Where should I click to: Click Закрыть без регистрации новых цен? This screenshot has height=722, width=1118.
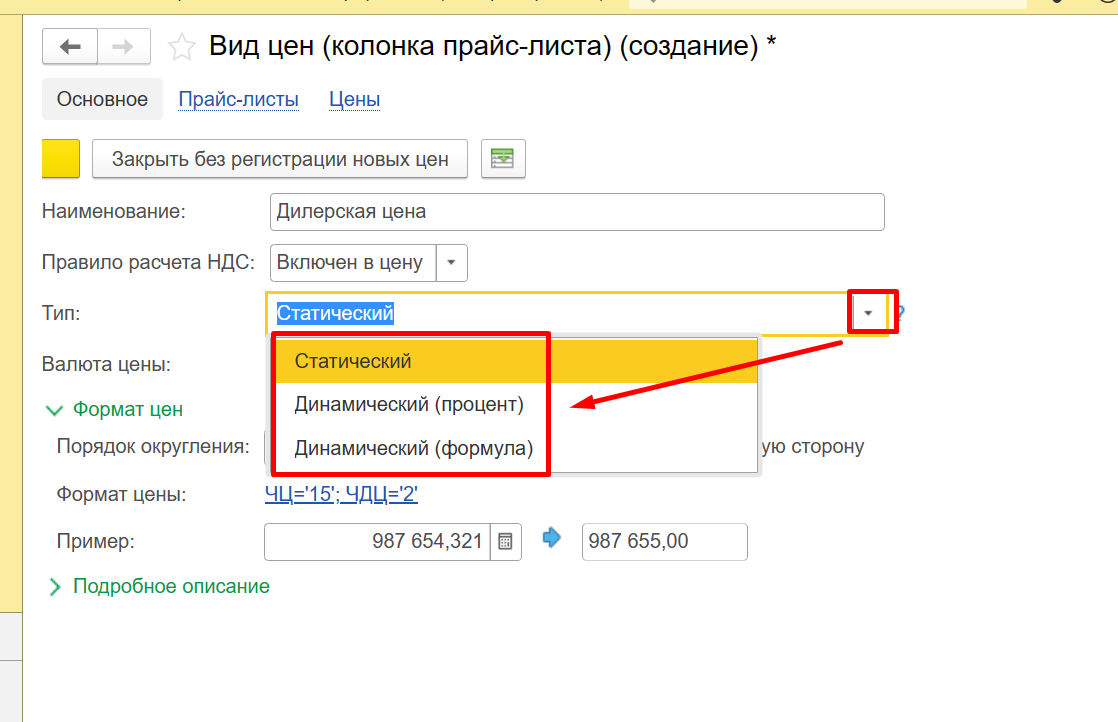[279, 159]
